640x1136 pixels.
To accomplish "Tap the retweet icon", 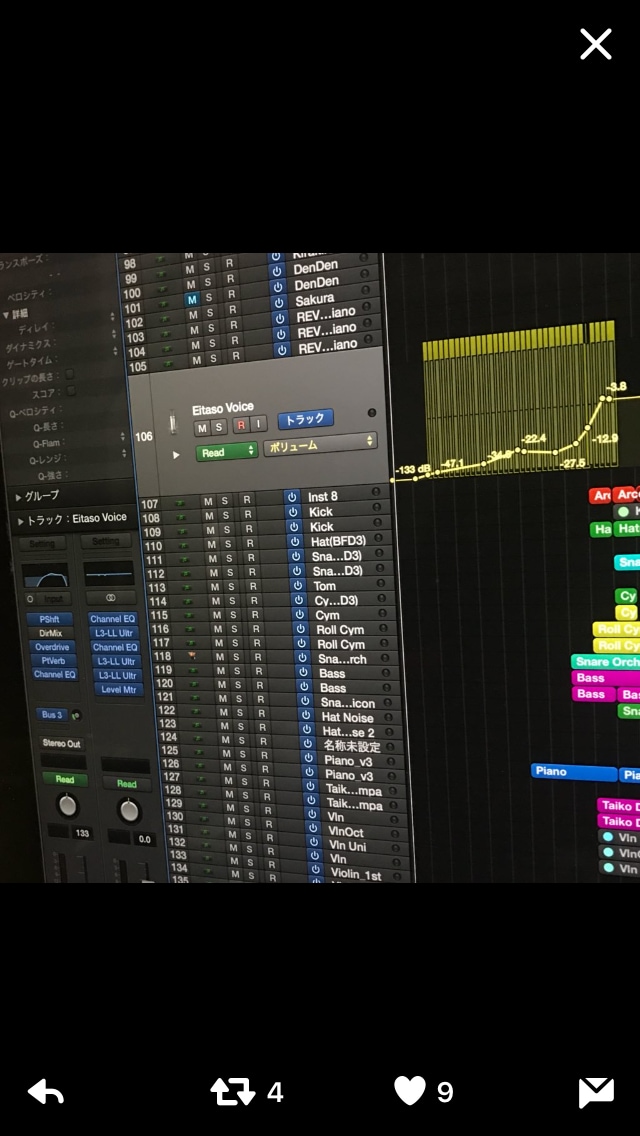I will [x=233, y=1092].
